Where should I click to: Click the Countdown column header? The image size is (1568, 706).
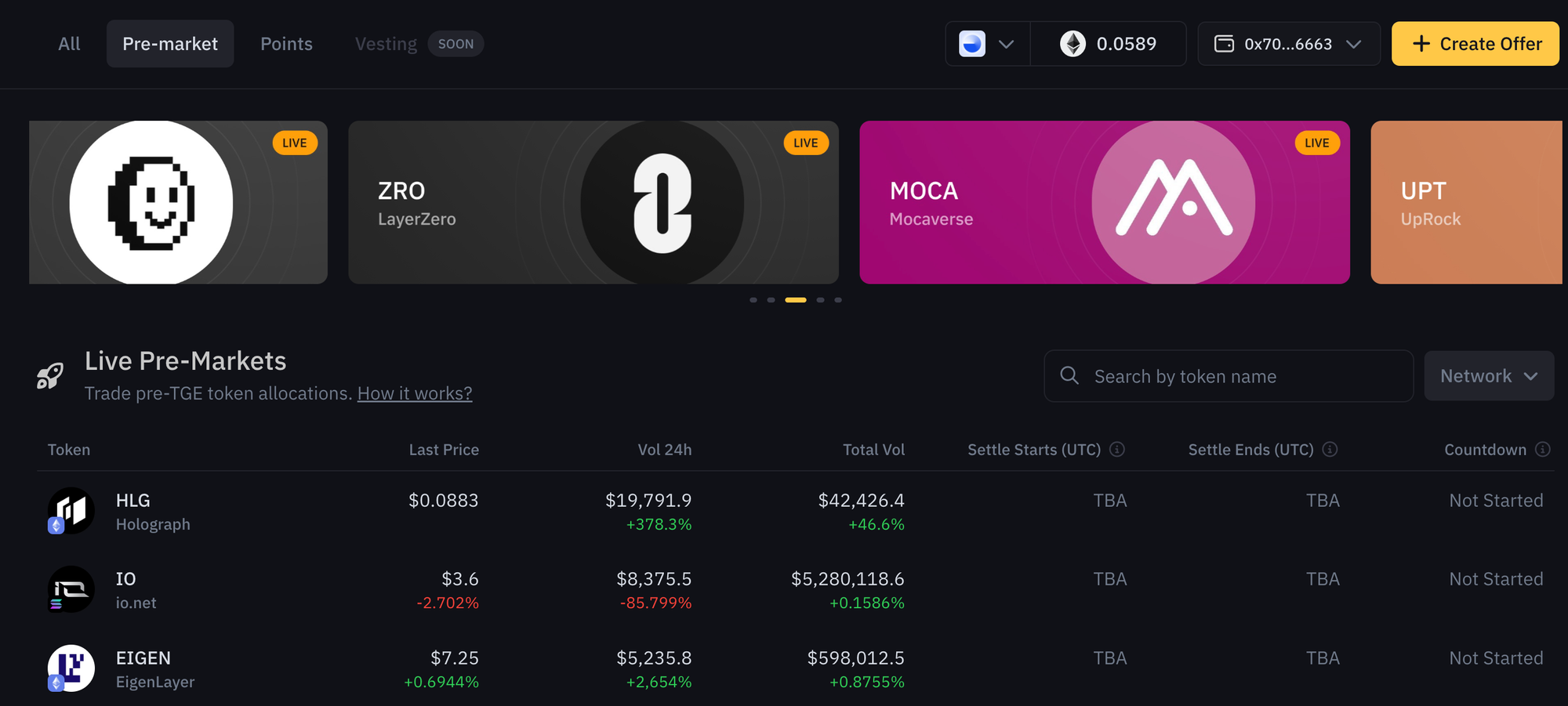point(1485,450)
